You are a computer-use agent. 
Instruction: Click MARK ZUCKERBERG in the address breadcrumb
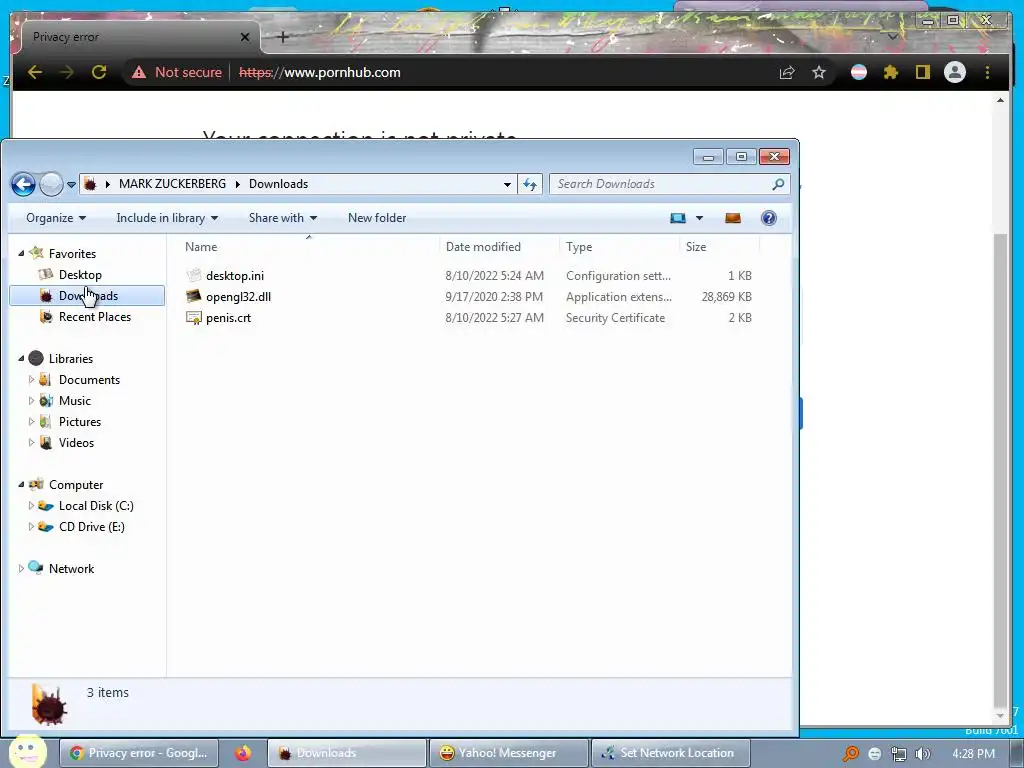[x=172, y=184]
